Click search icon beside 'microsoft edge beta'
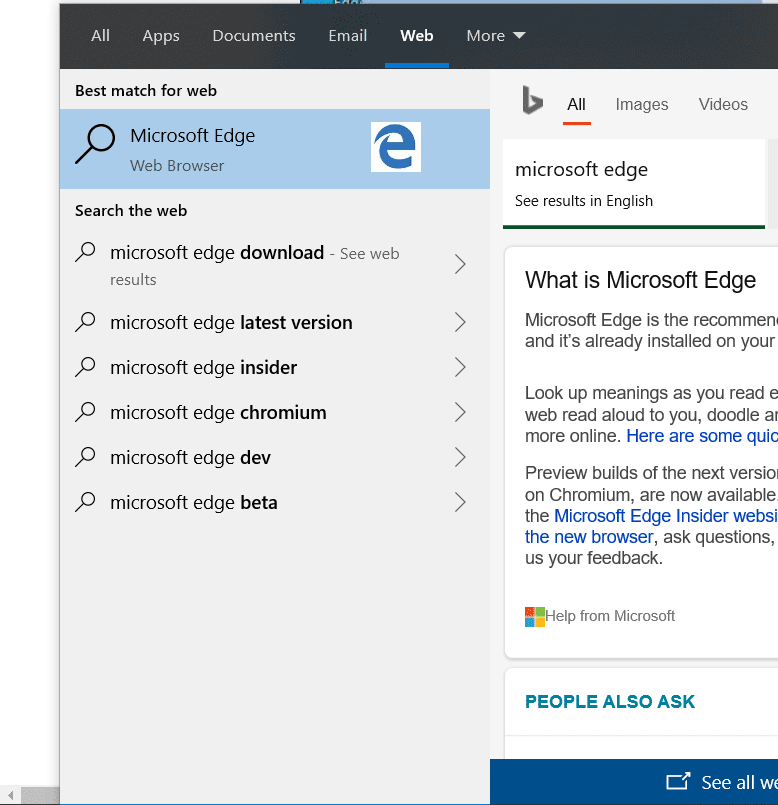 [x=85, y=502]
